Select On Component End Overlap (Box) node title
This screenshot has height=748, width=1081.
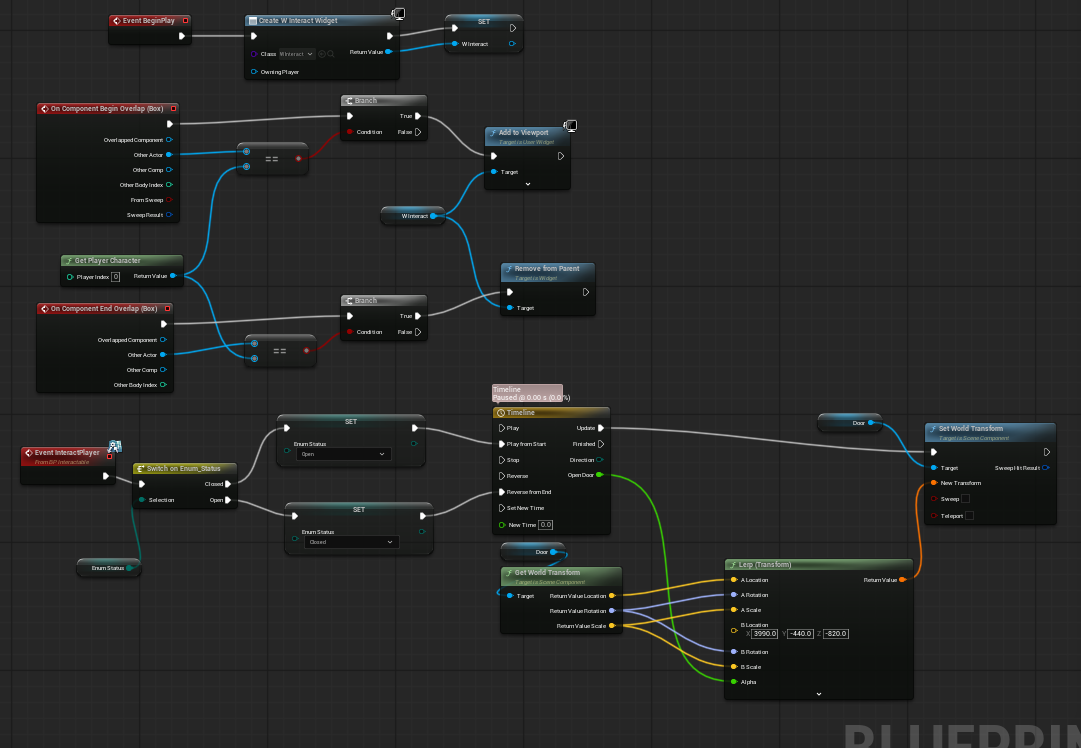coord(104,309)
